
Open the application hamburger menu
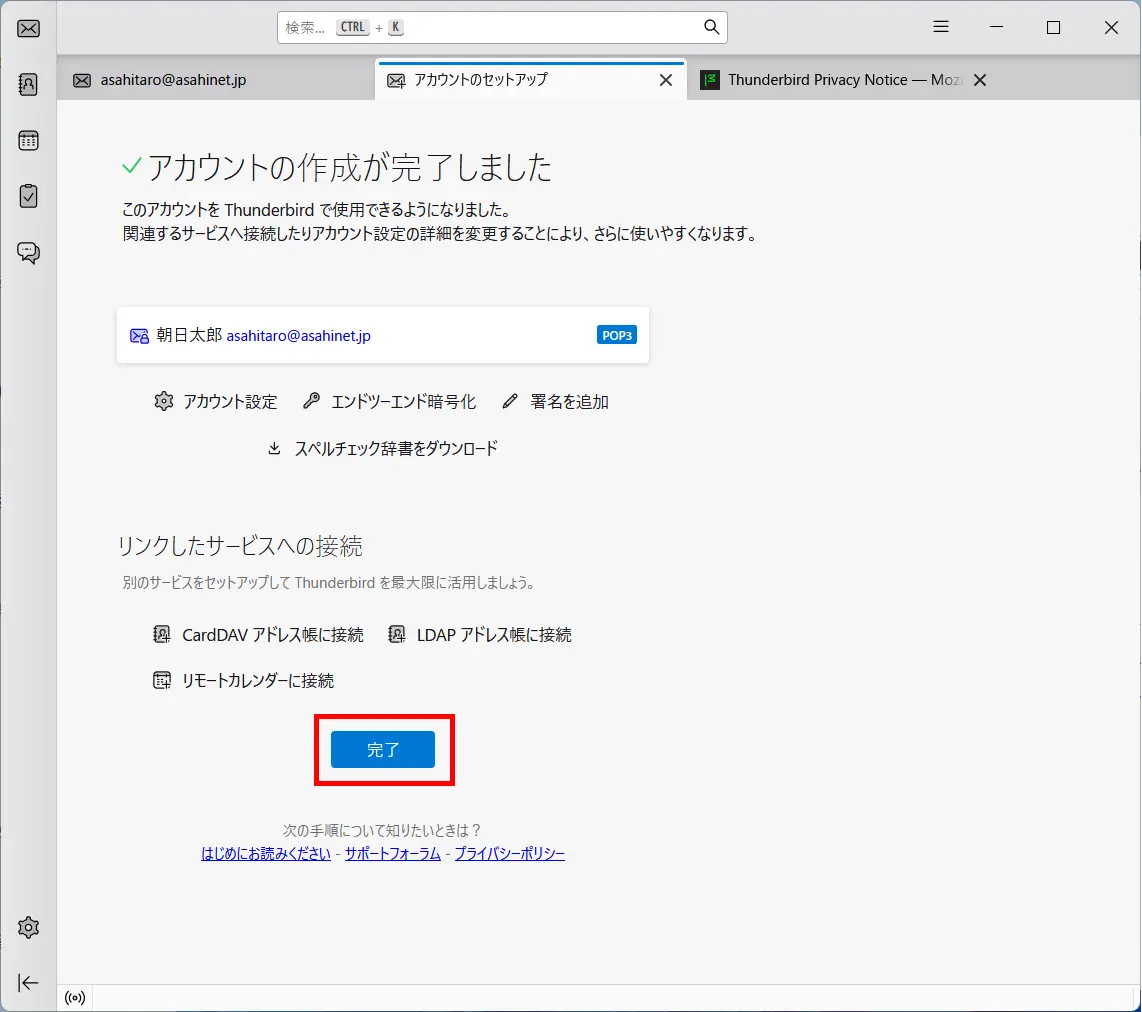click(x=940, y=27)
